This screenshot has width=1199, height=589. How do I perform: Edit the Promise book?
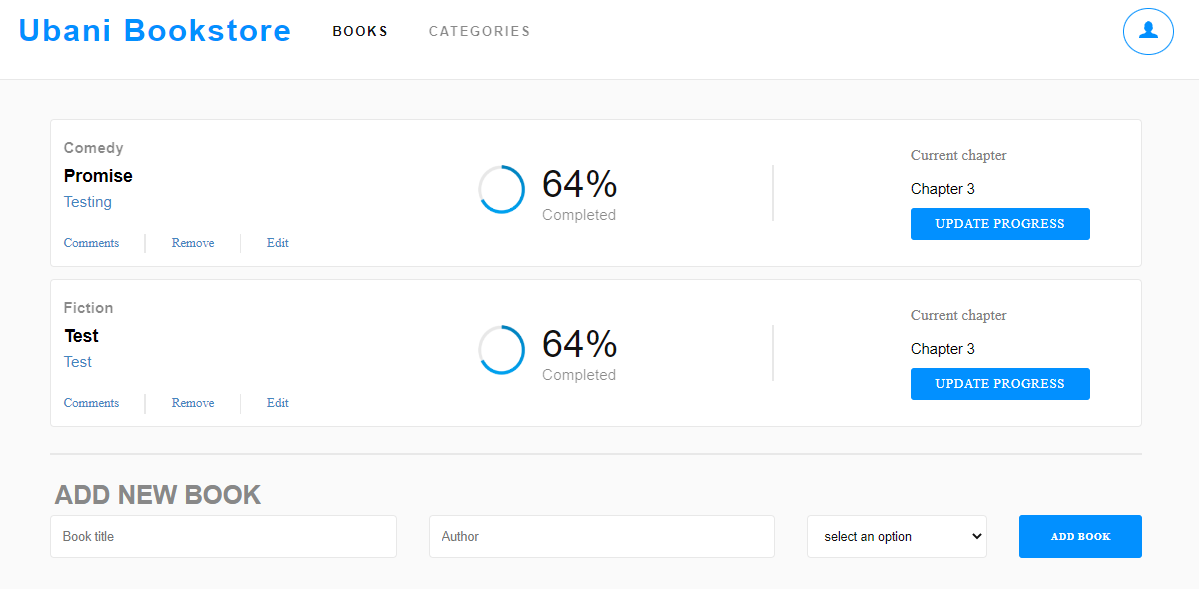click(277, 242)
